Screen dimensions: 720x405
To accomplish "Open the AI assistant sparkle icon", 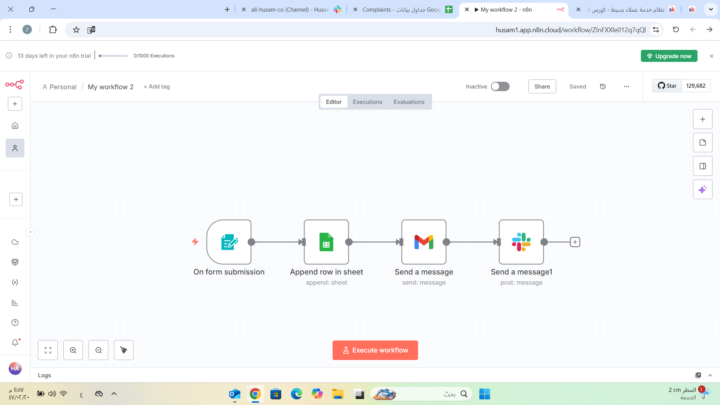I will [703, 190].
